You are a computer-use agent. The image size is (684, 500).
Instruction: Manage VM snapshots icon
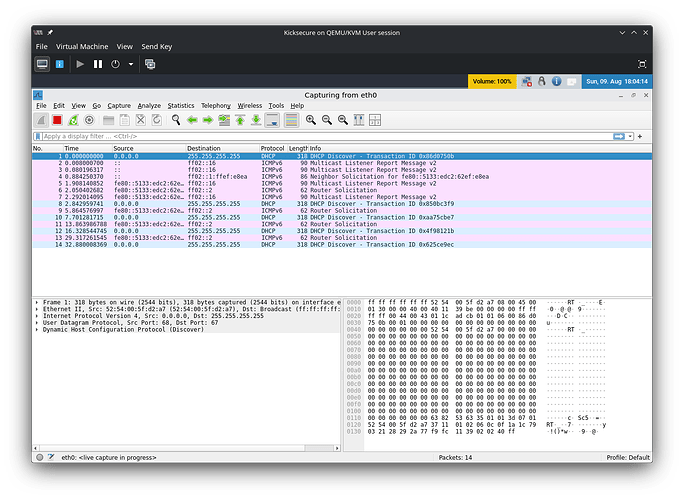[x=150, y=64]
